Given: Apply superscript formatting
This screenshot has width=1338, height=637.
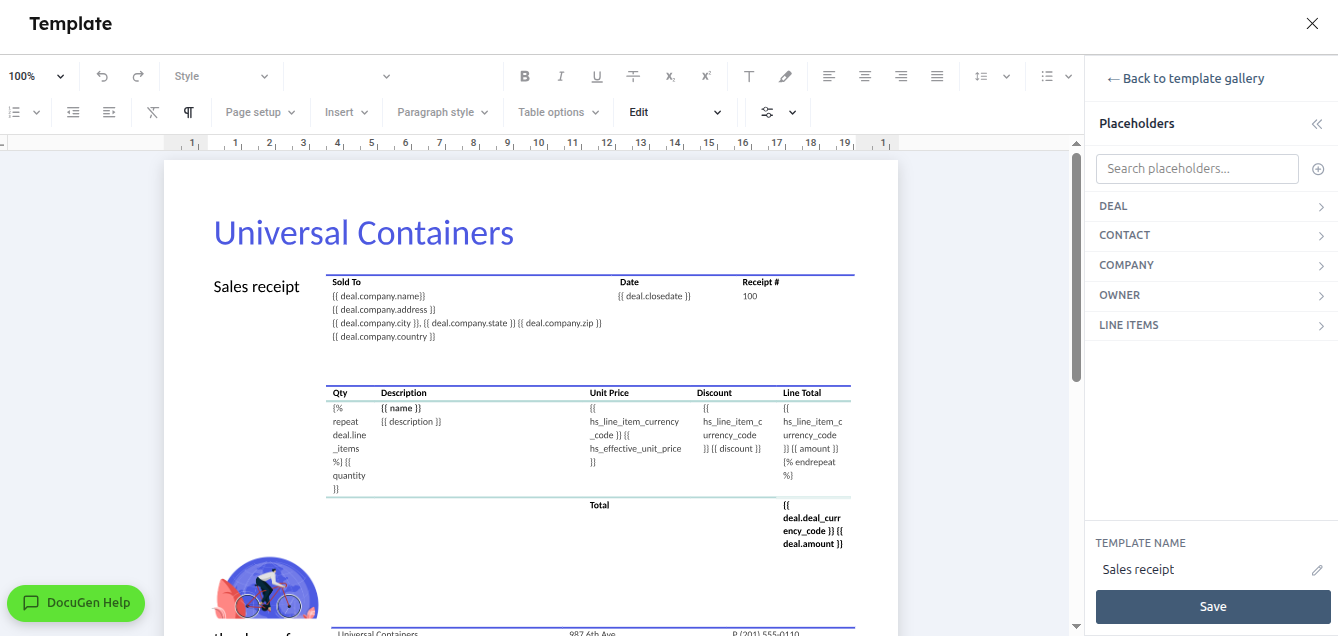Looking at the screenshot, I should 706,76.
